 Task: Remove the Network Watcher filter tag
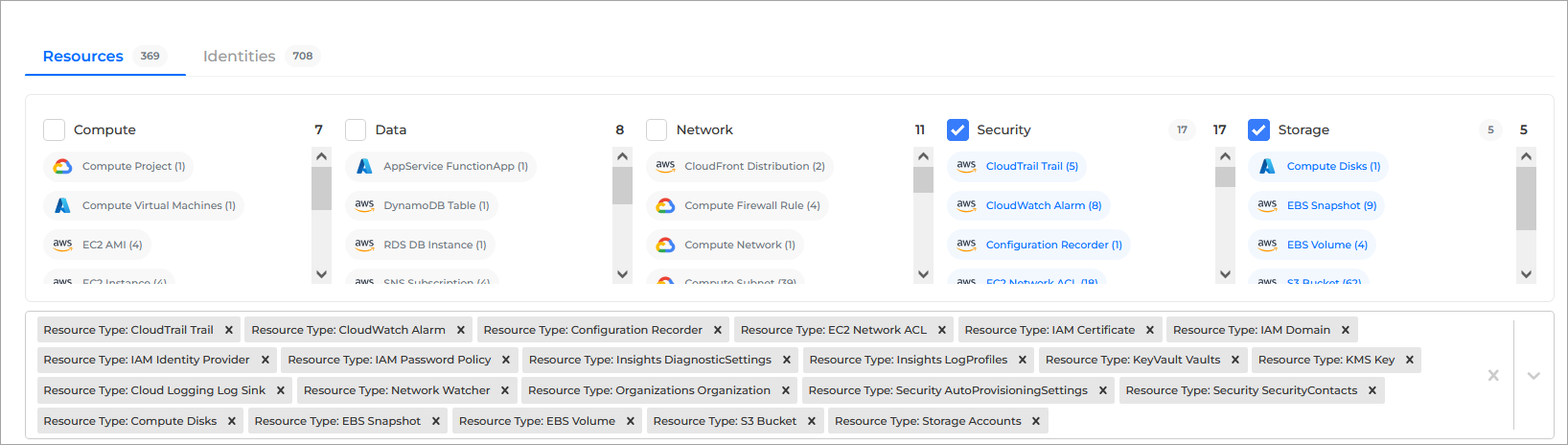[x=505, y=390]
